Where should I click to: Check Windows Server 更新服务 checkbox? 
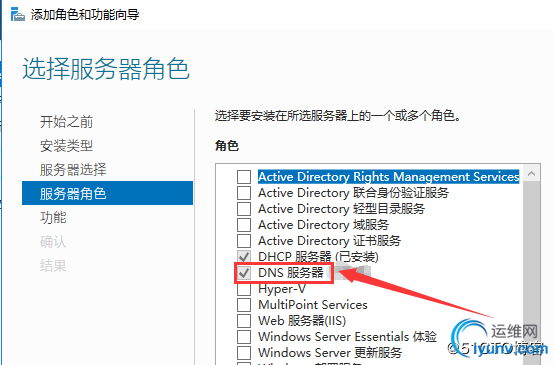(x=244, y=352)
